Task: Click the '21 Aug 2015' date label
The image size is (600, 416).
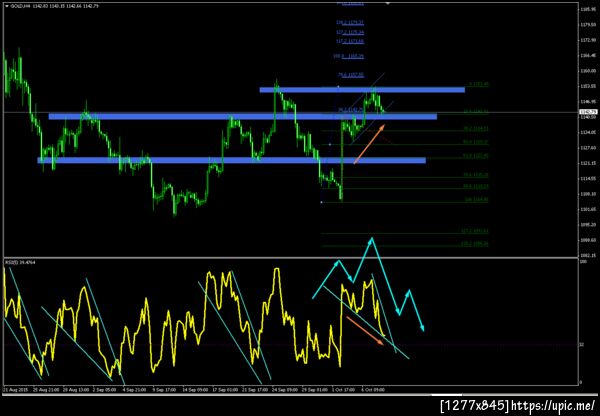Action: (x=14, y=389)
